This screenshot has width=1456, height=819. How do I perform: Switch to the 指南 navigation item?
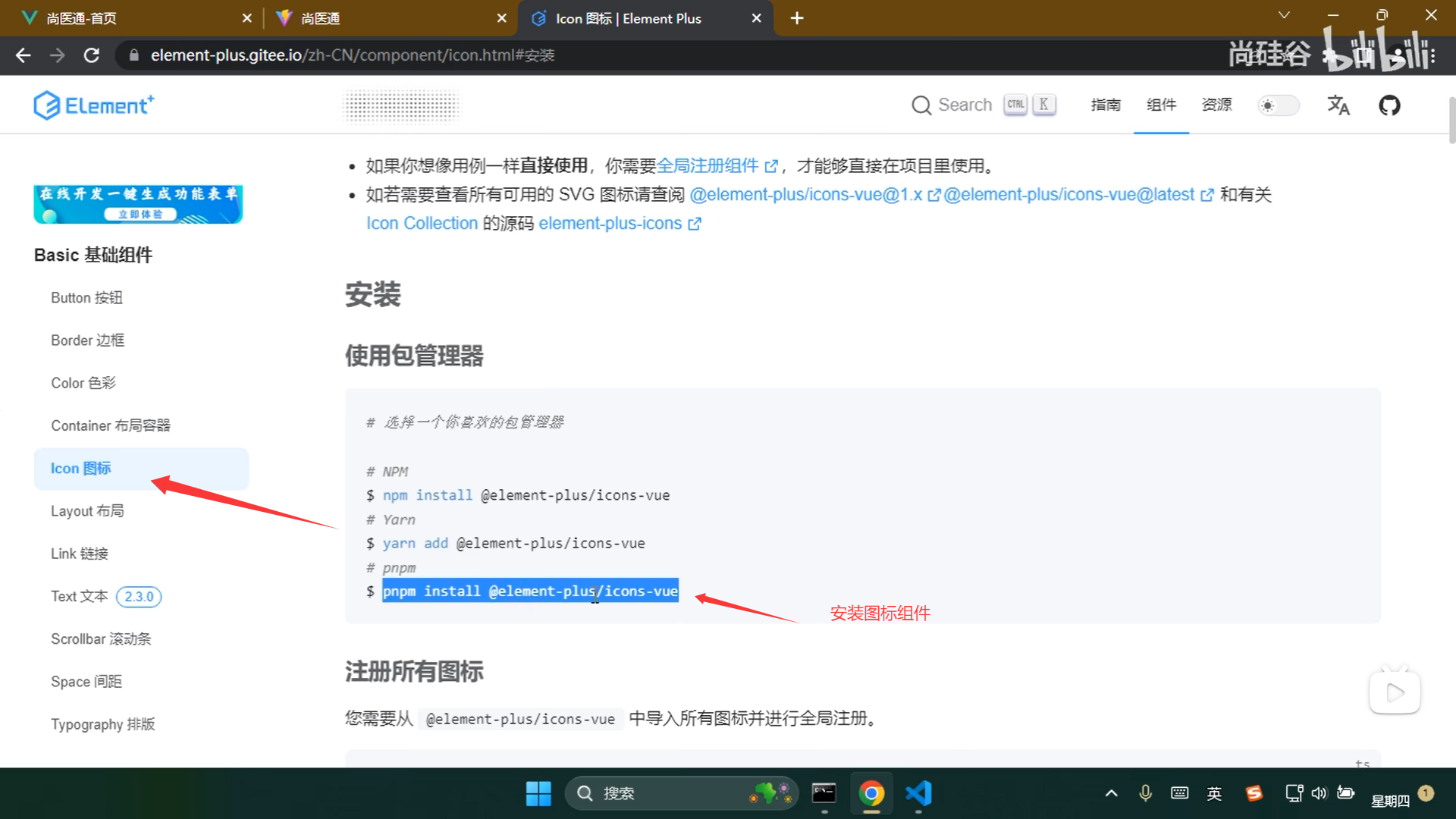(x=1105, y=105)
